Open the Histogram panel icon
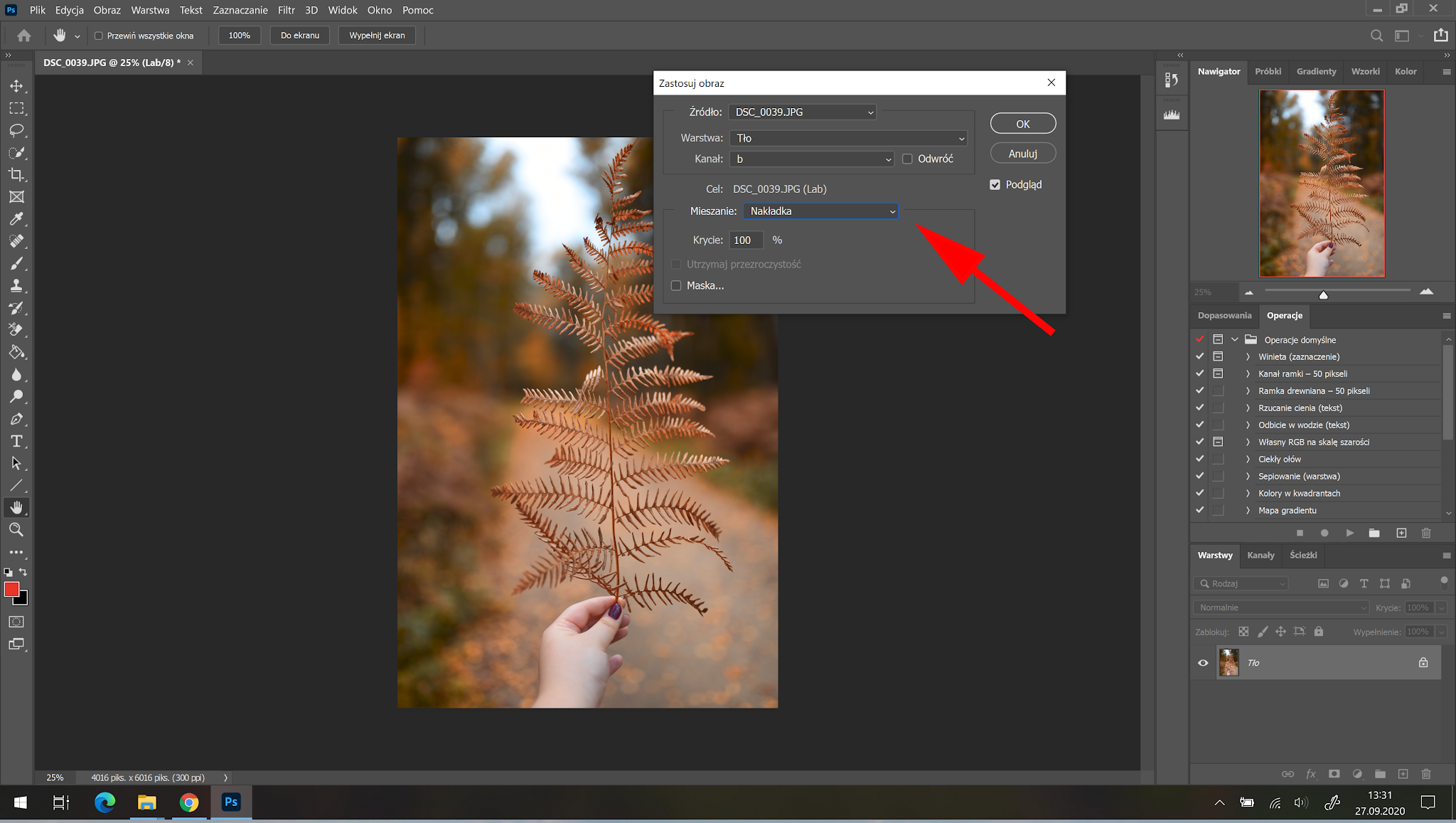This screenshot has width=1456, height=823. click(x=1172, y=115)
